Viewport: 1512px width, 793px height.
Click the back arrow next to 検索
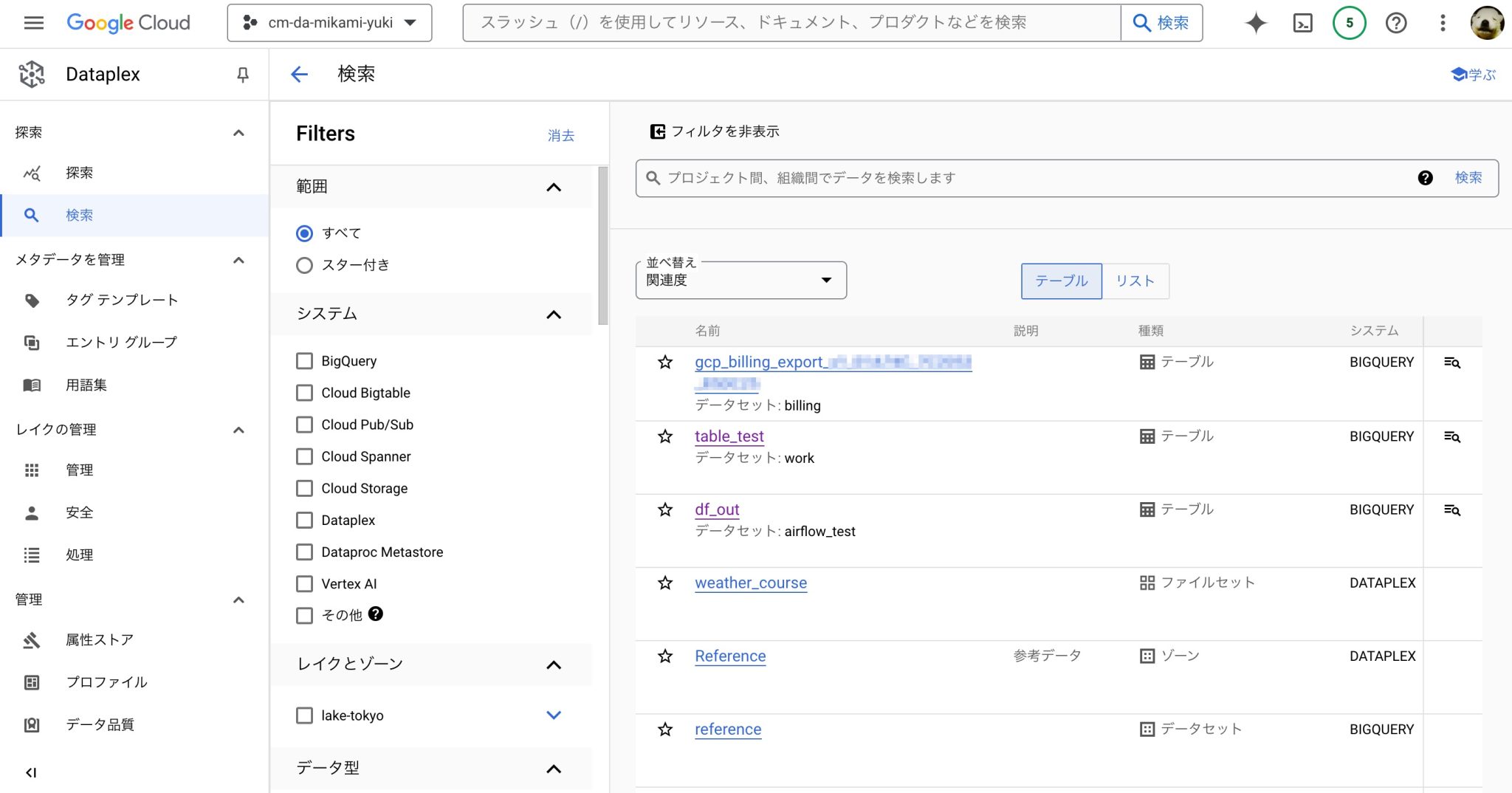298,74
